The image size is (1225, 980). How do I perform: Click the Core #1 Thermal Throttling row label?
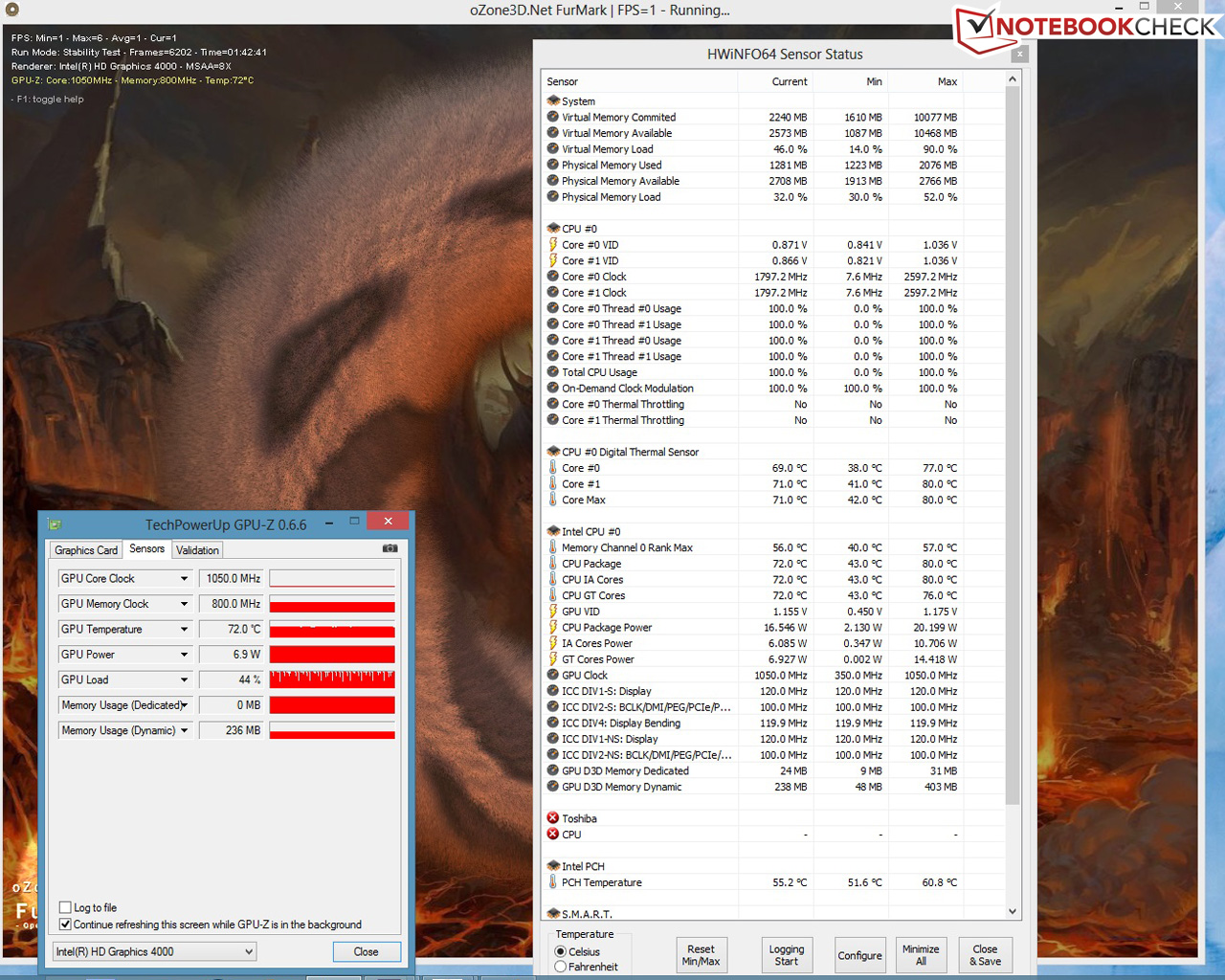(623, 420)
